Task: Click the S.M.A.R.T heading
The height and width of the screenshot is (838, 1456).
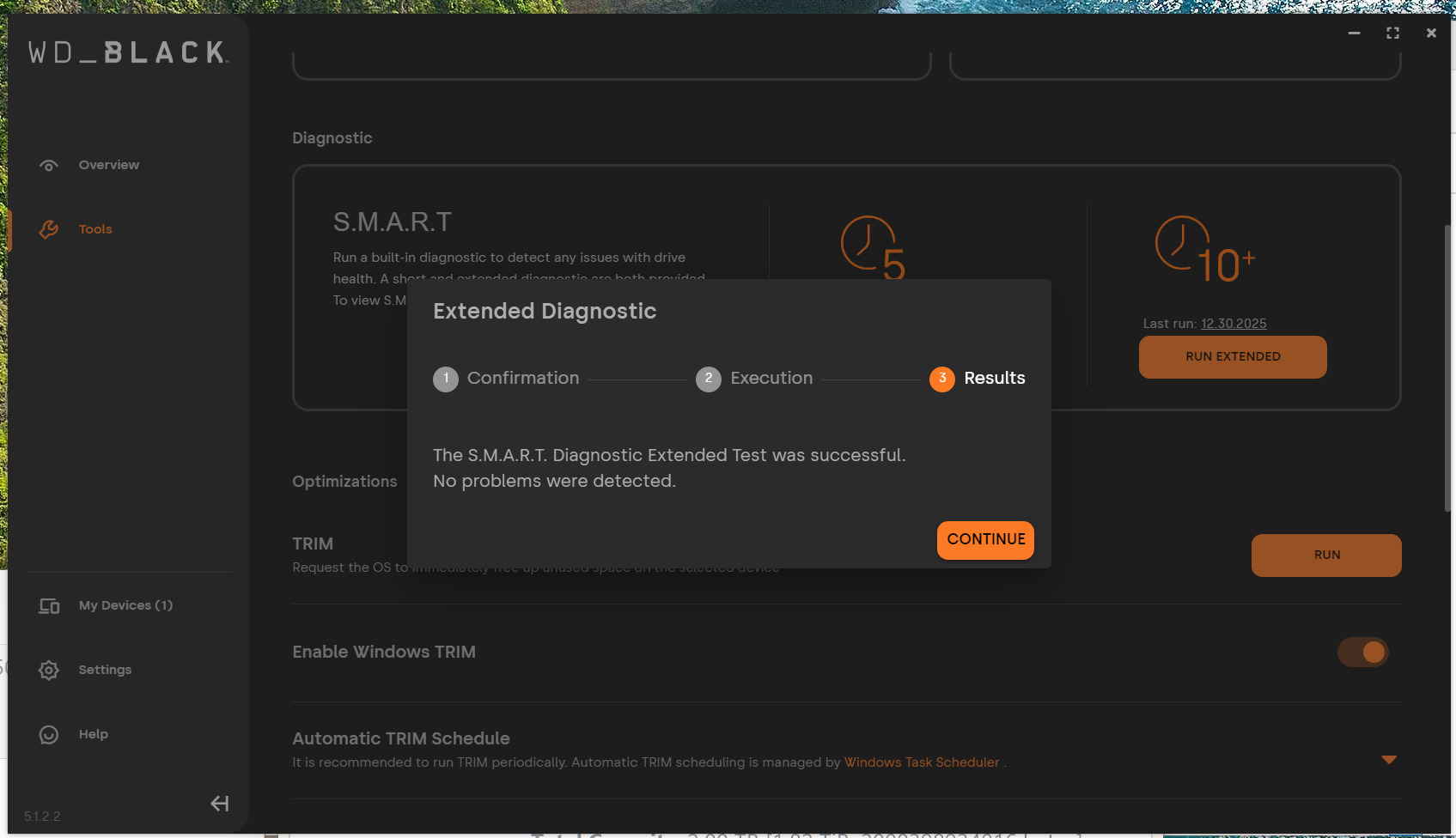Action: point(393,222)
